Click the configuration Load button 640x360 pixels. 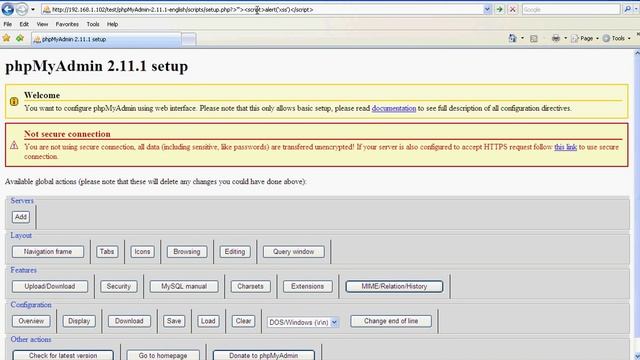coord(208,321)
